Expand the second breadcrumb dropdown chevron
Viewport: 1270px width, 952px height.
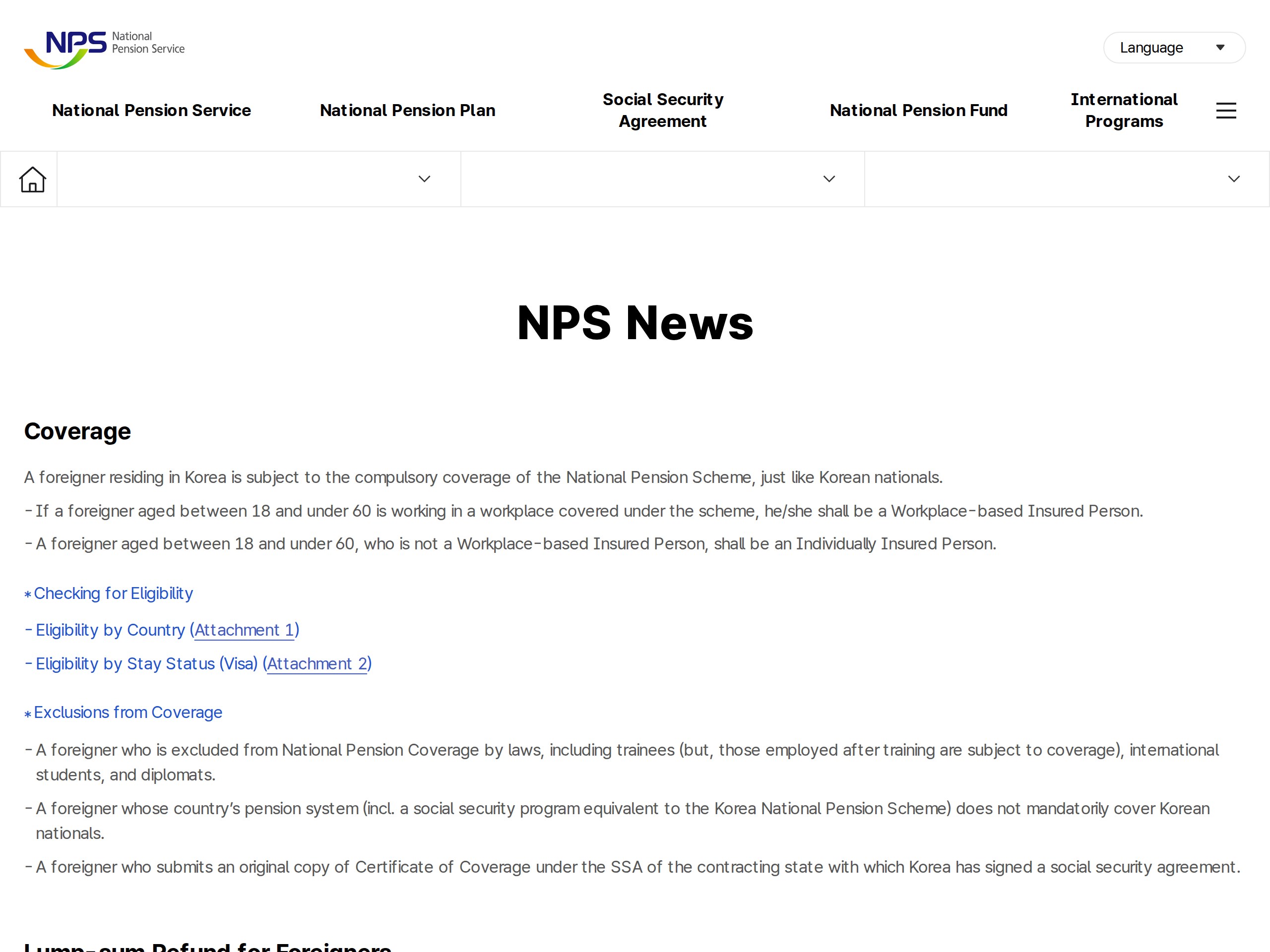[x=829, y=179]
